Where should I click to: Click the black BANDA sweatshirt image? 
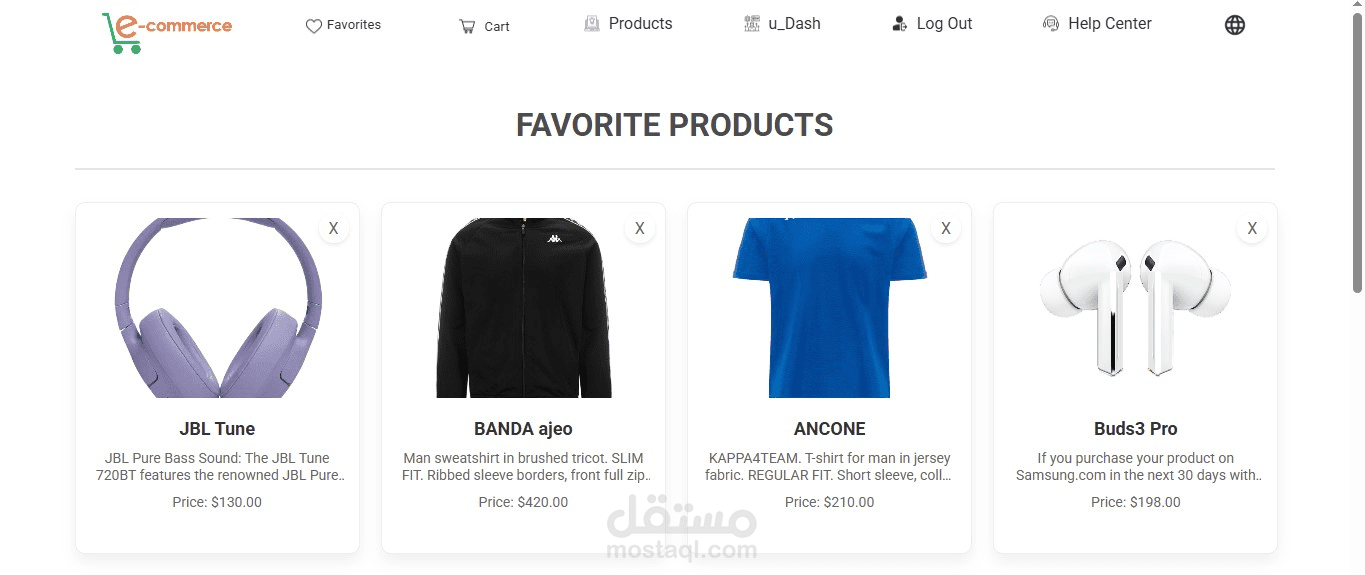coord(523,308)
